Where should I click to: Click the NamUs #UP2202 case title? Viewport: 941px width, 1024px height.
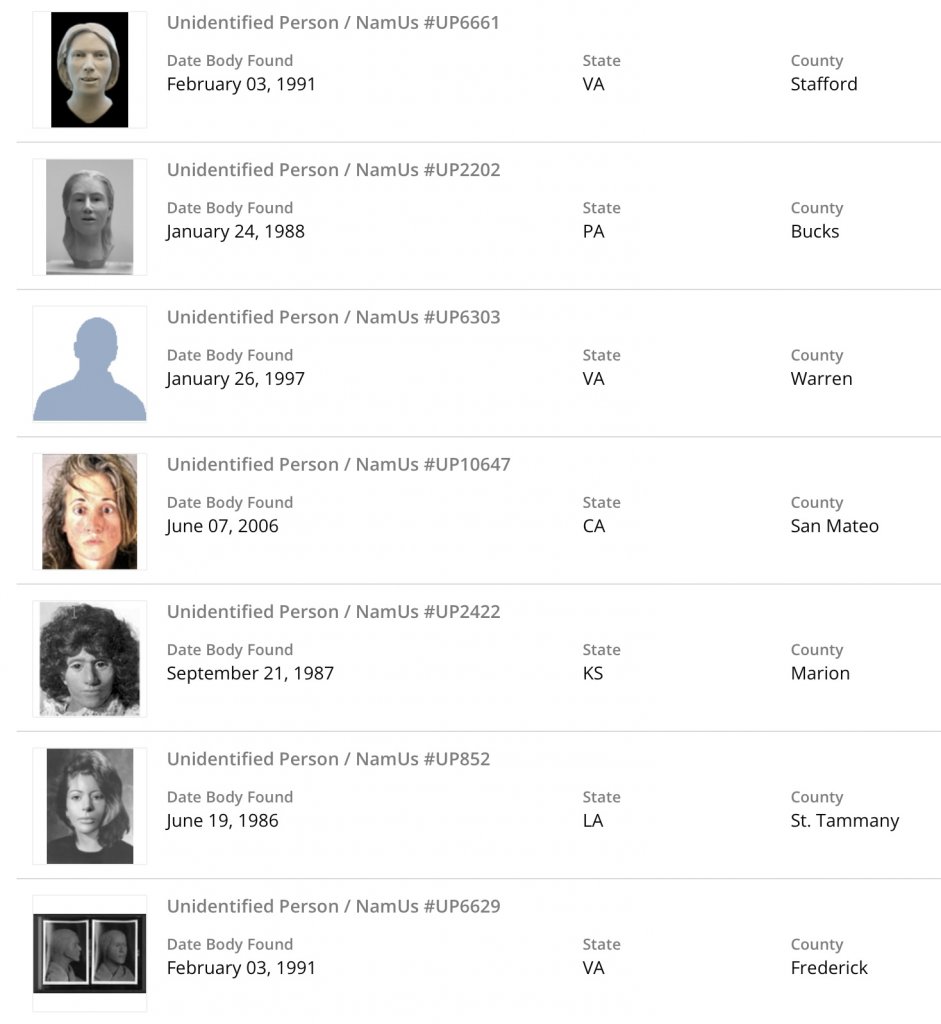point(333,170)
